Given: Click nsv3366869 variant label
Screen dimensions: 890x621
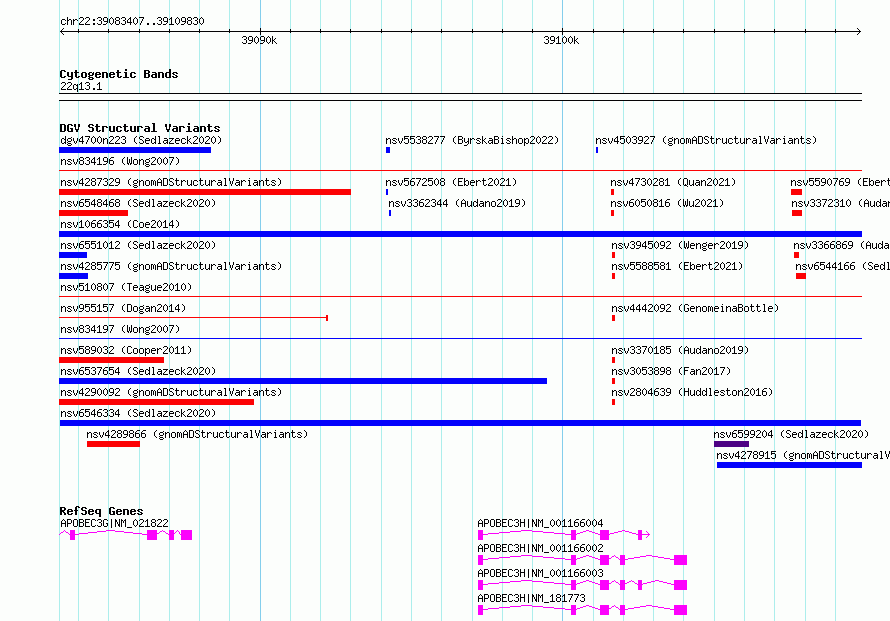Looking at the screenshot, I should 841,245.
